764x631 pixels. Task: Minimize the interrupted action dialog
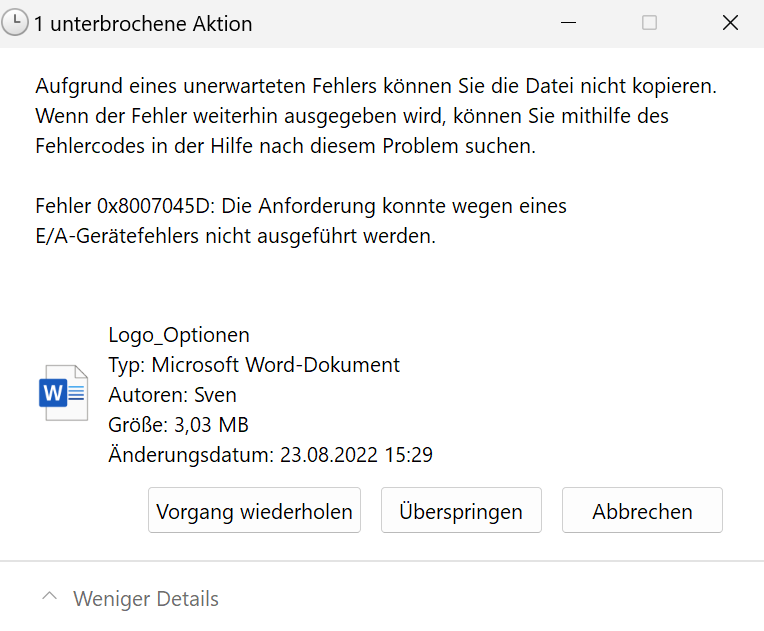click(568, 23)
